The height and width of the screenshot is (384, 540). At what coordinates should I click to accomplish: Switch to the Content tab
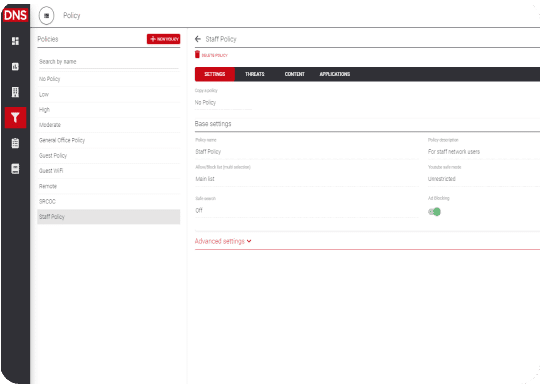click(294, 74)
